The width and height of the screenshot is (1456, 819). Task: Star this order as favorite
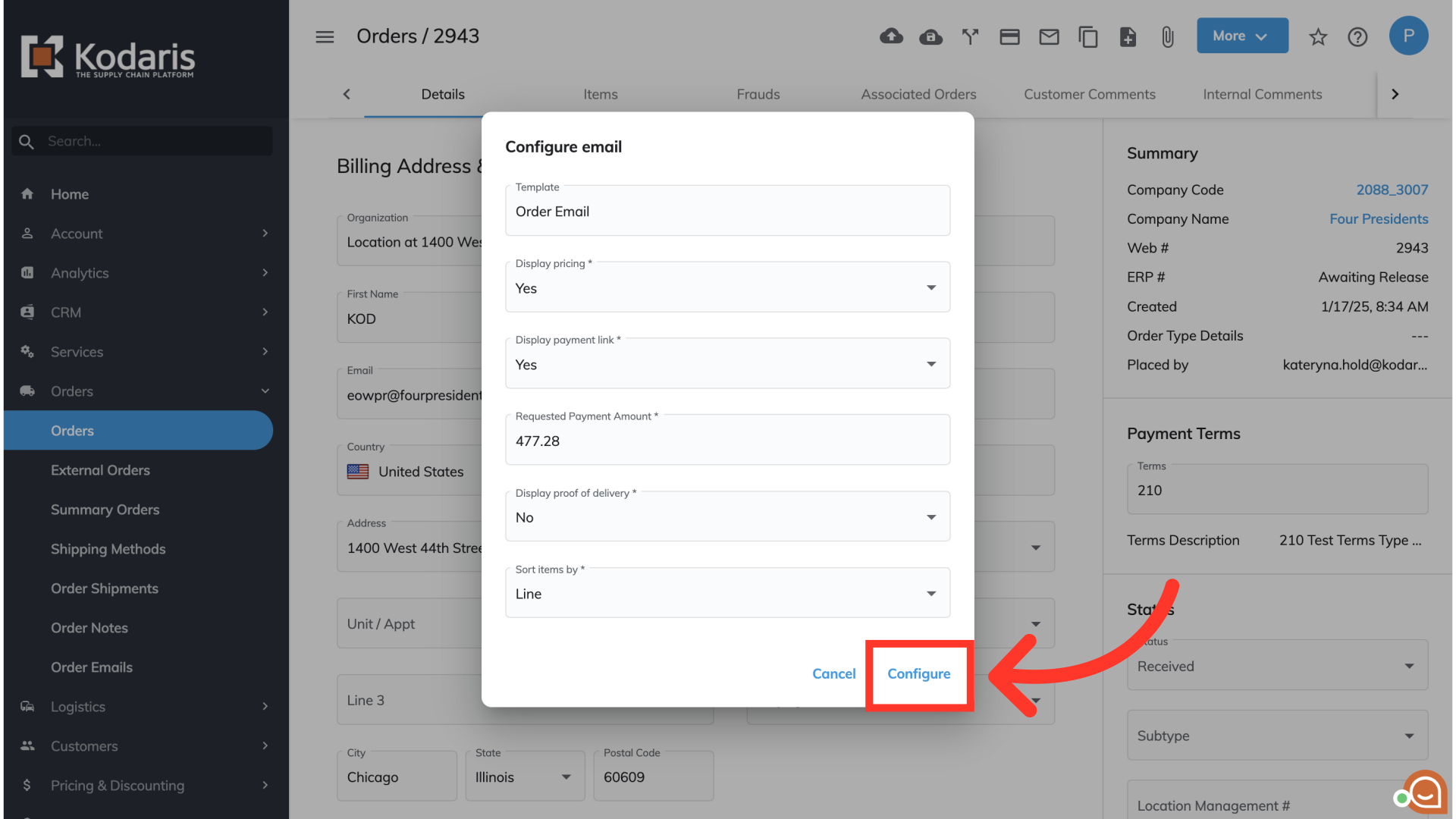pos(1318,36)
